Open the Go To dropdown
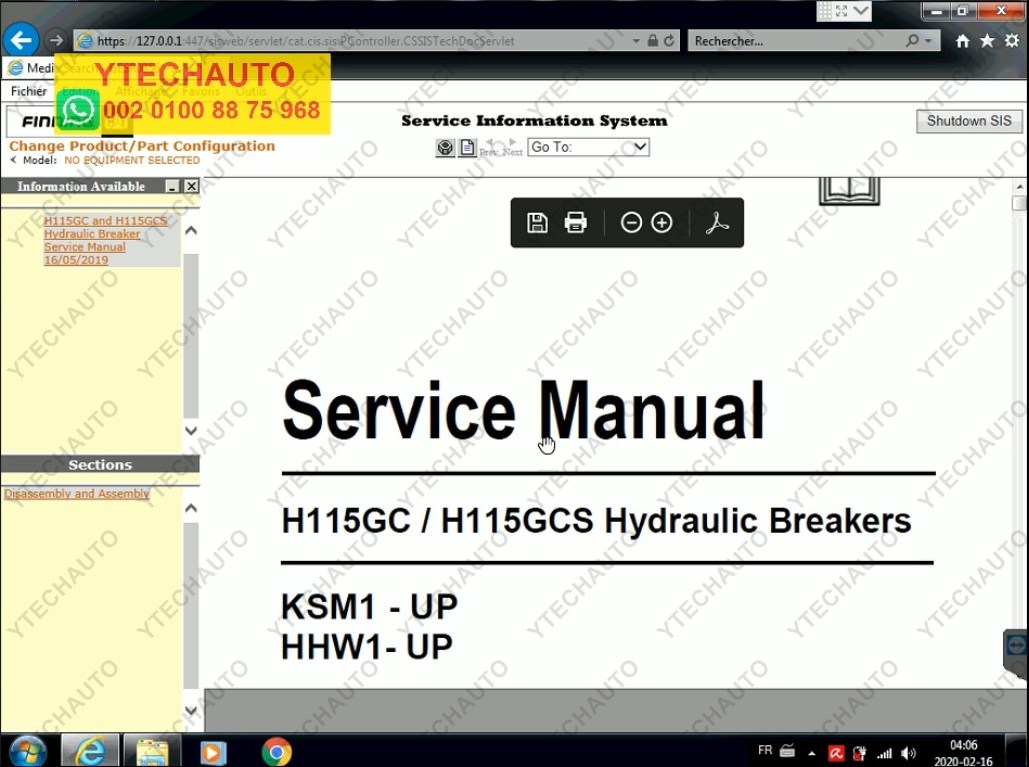Viewport: 1029px width, 767px height. pyautogui.click(x=588, y=147)
